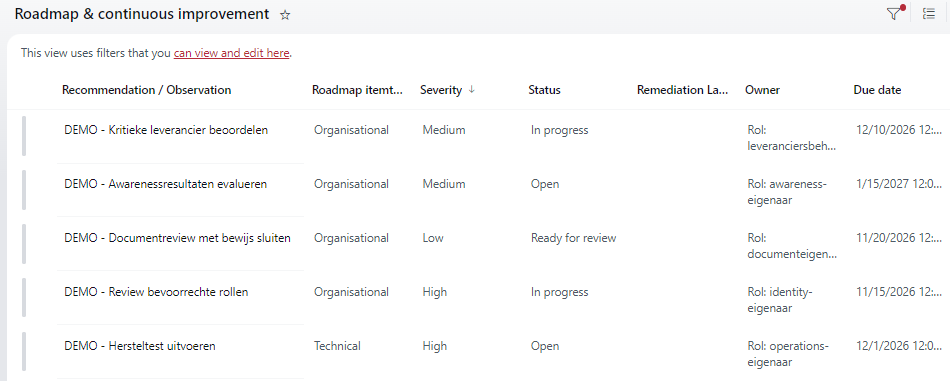Open the Due date column header
950x381 pixels.
click(877, 90)
